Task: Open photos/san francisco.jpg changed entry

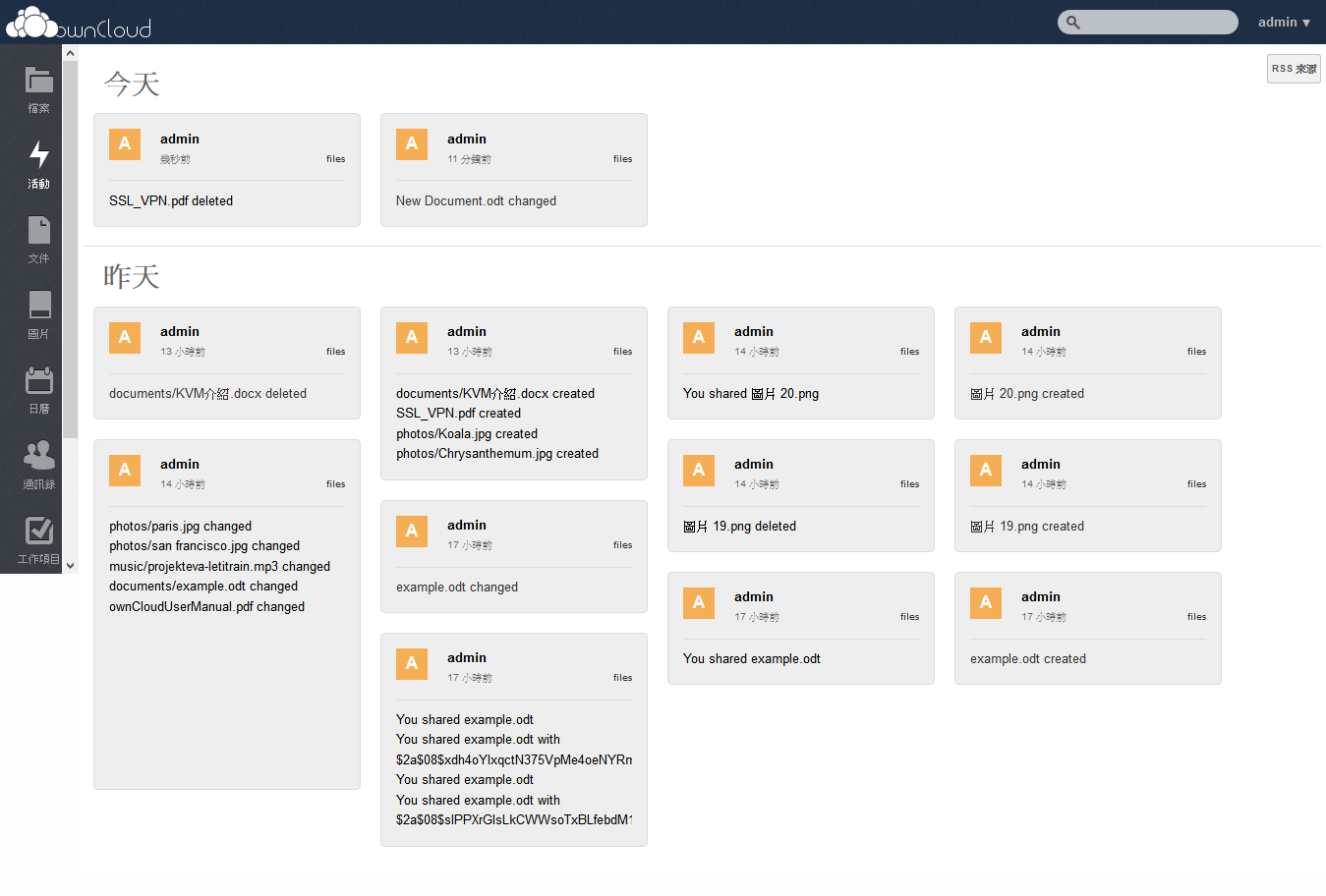Action: point(204,546)
